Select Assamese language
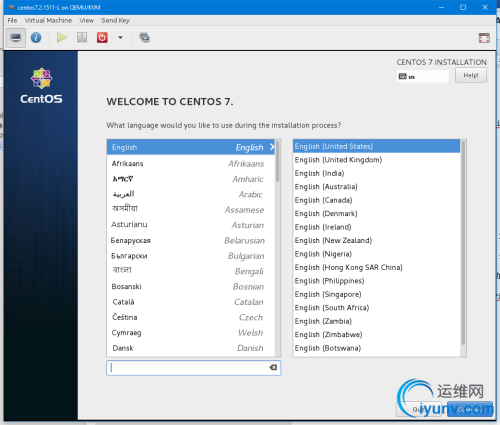The height and width of the screenshot is (425, 500). coord(191,210)
